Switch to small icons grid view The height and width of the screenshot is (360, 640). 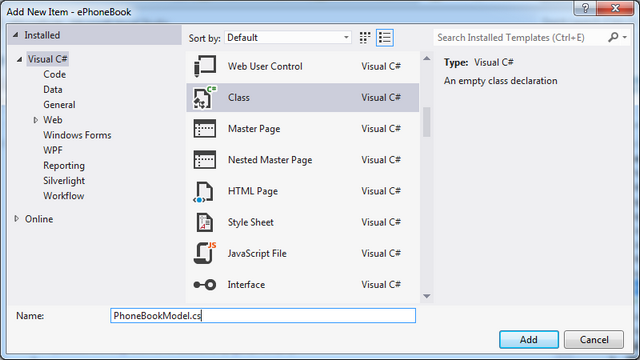365,38
